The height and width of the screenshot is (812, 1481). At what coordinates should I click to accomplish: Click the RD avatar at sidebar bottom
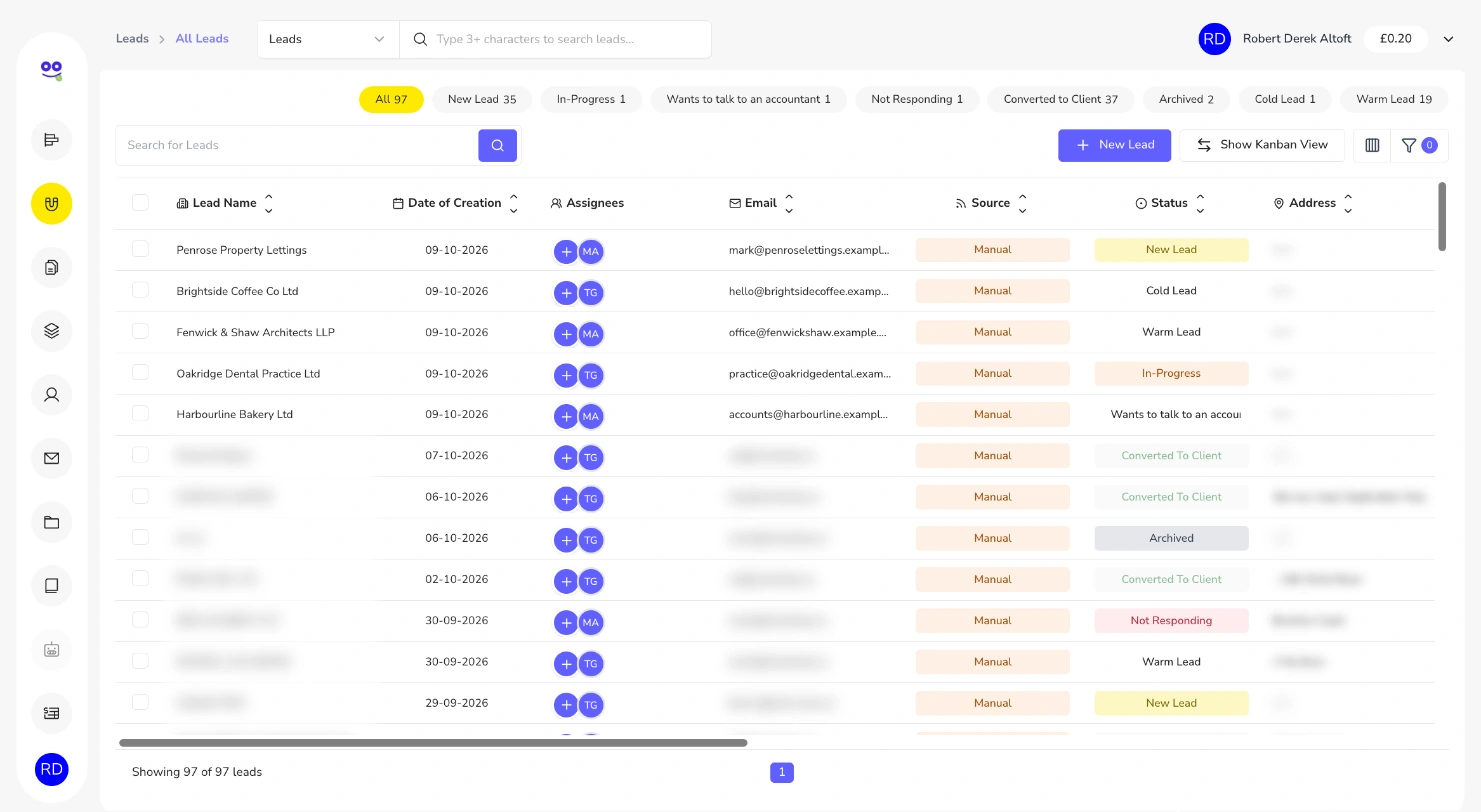coord(52,769)
